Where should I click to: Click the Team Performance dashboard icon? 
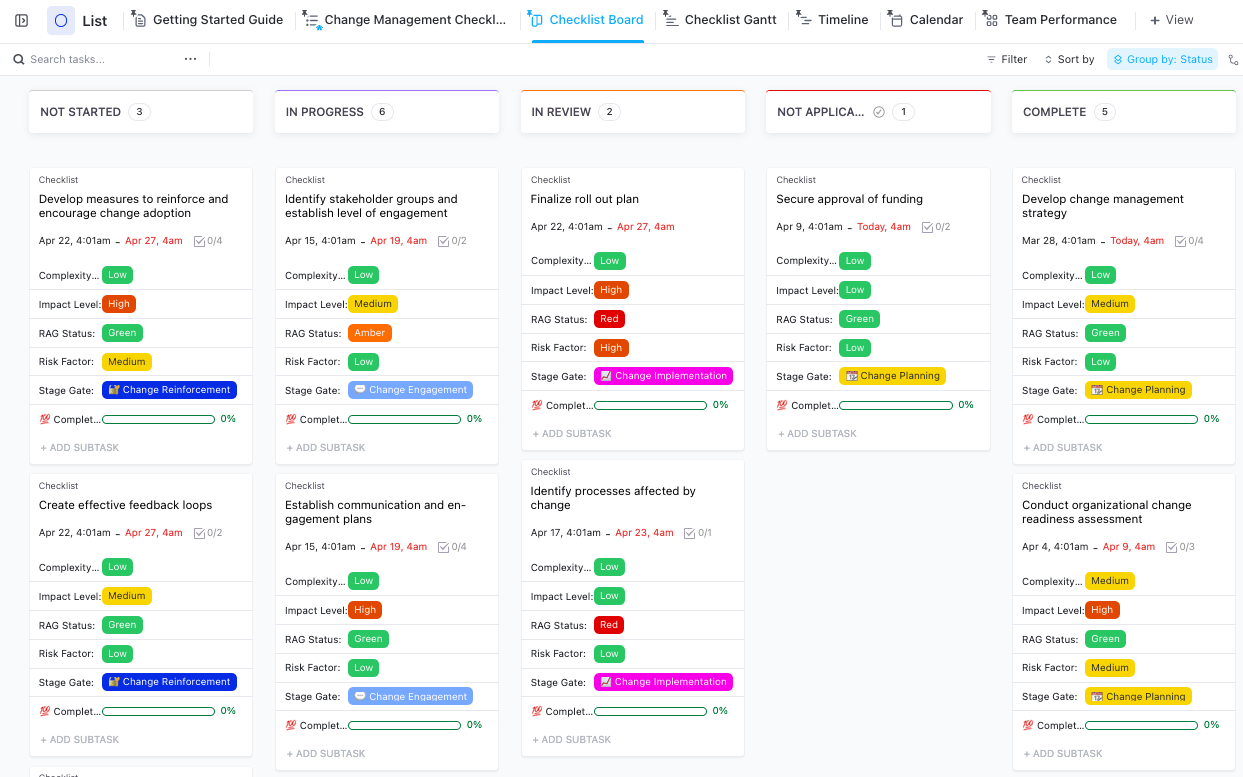(x=990, y=20)
